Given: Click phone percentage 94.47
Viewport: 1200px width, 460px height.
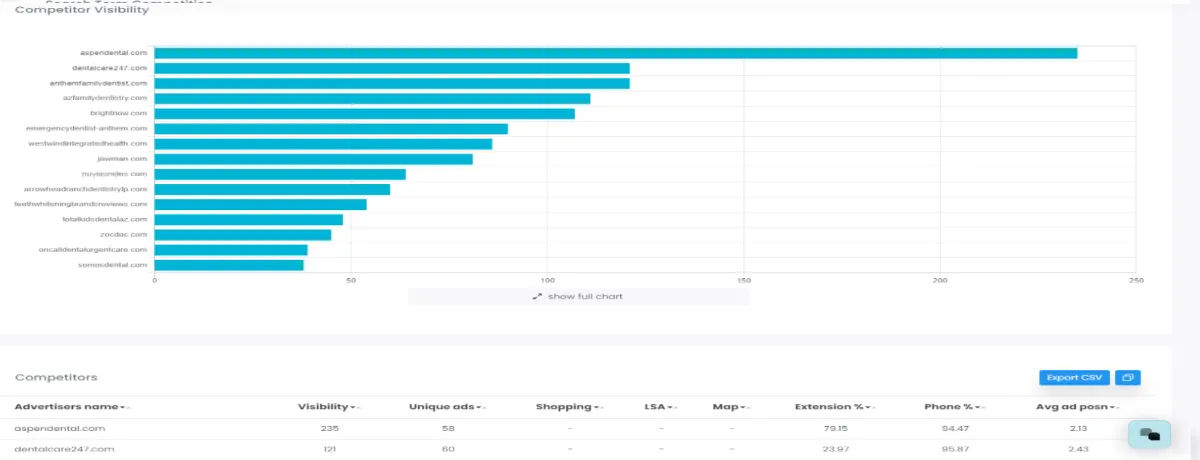Looking at the screenshot, I should 955,428.
